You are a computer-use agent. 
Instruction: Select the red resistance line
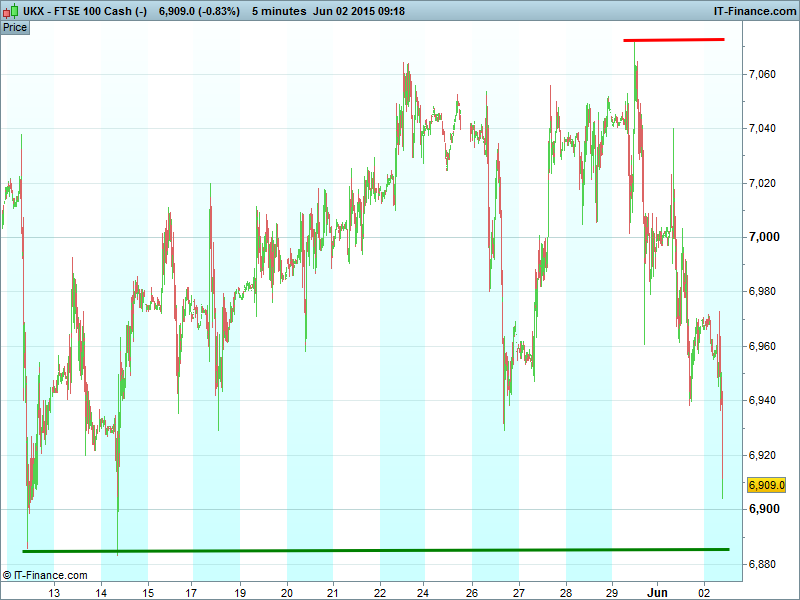[x=673, y=40]
